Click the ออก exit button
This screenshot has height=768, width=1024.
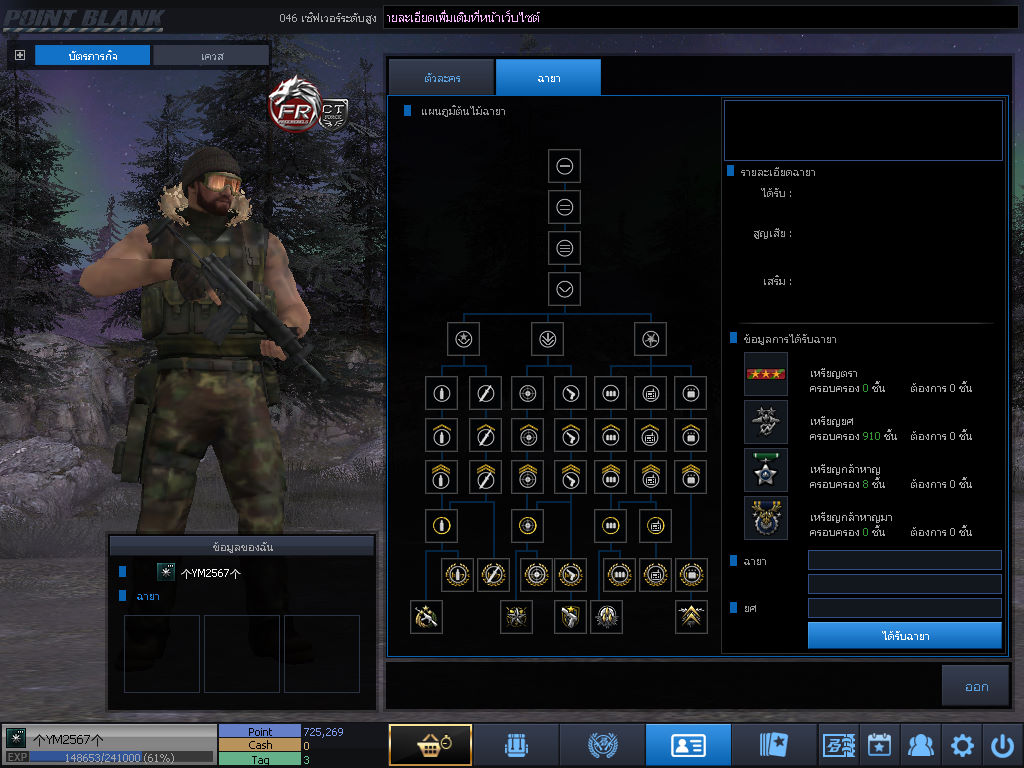[x=976, y=686]
